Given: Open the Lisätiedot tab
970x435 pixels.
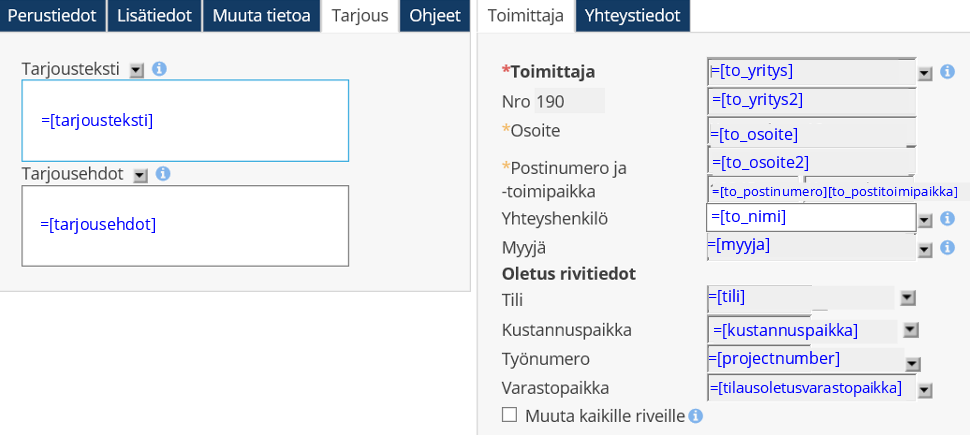Looking at the screenshot, I should [x=154, y=15].
